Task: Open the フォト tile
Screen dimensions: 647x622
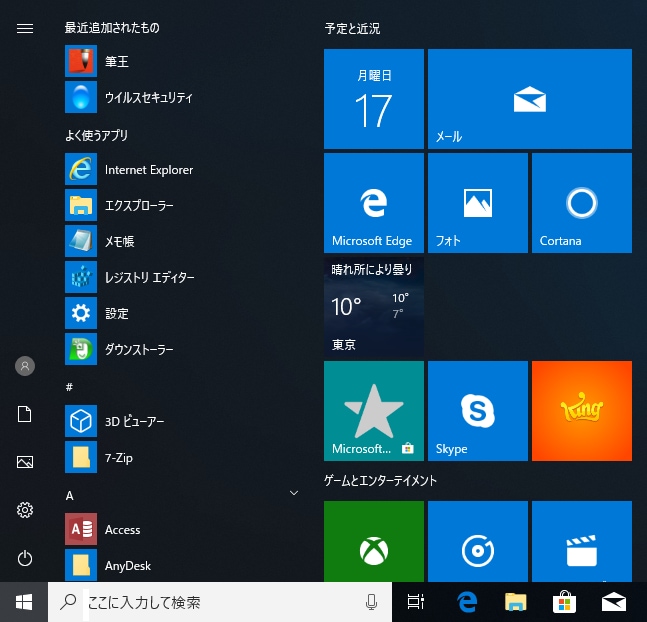Action: click(478, 203)
